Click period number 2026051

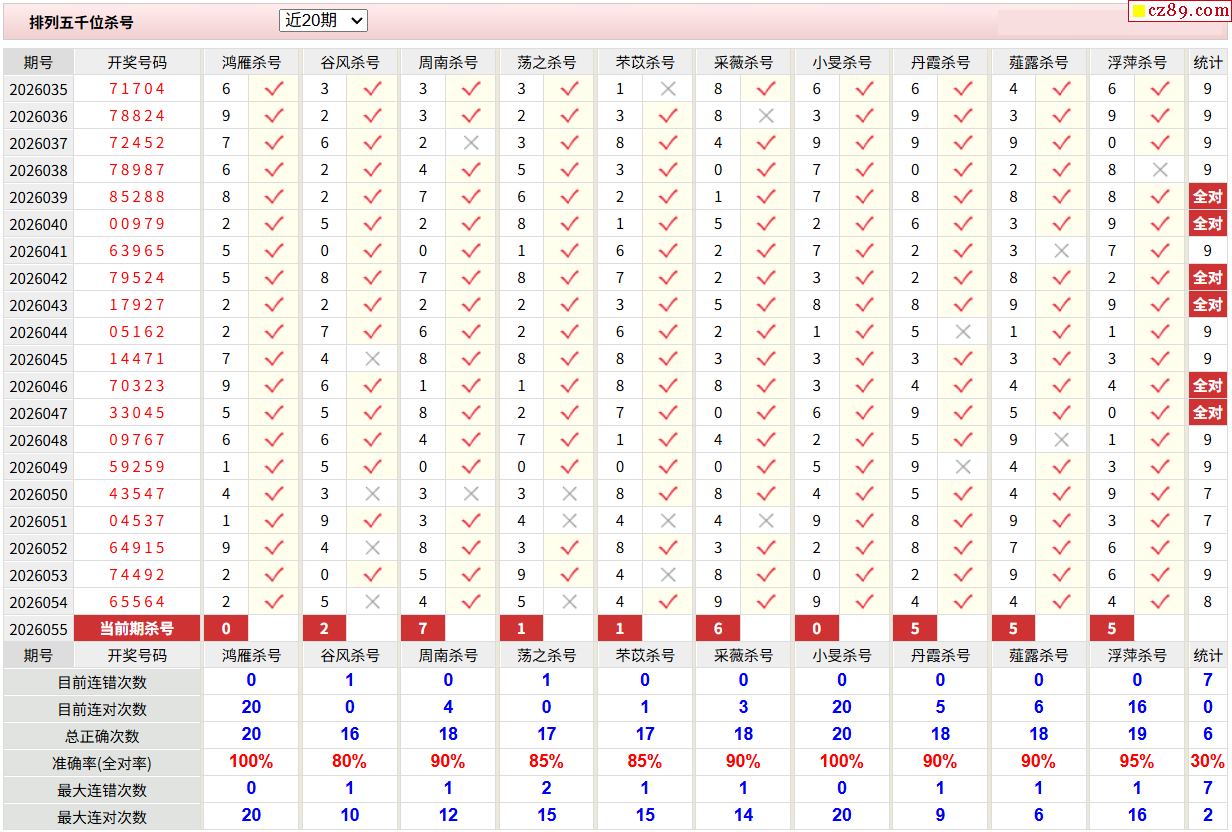tap(39, 522)
